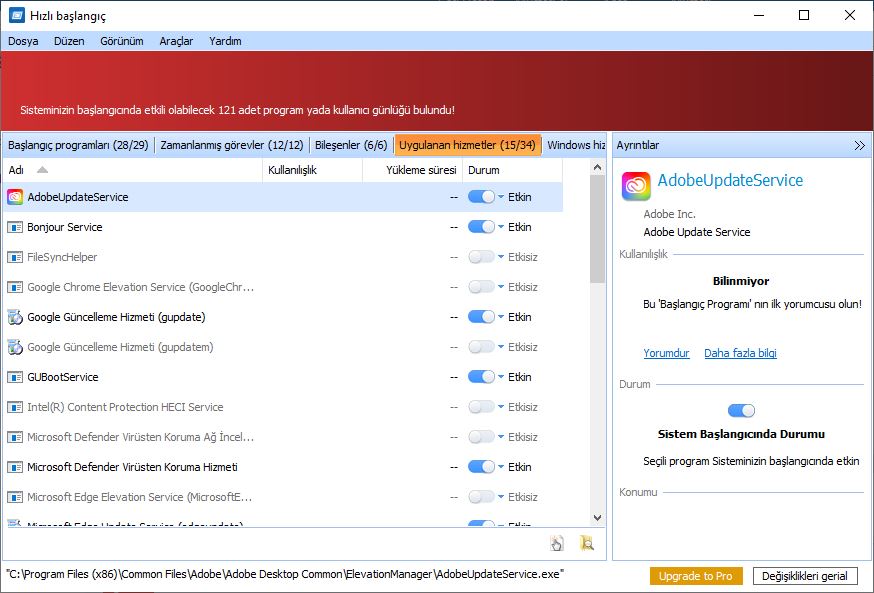
Task: Click the scrollbar down arrow of service list
Action: click(x=598, y=518)
